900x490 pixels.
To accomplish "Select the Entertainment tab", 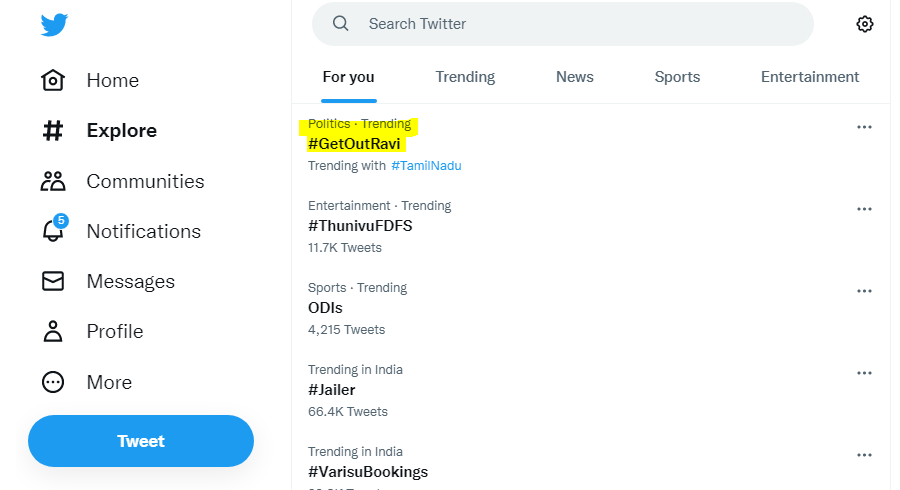I will 810,77.
